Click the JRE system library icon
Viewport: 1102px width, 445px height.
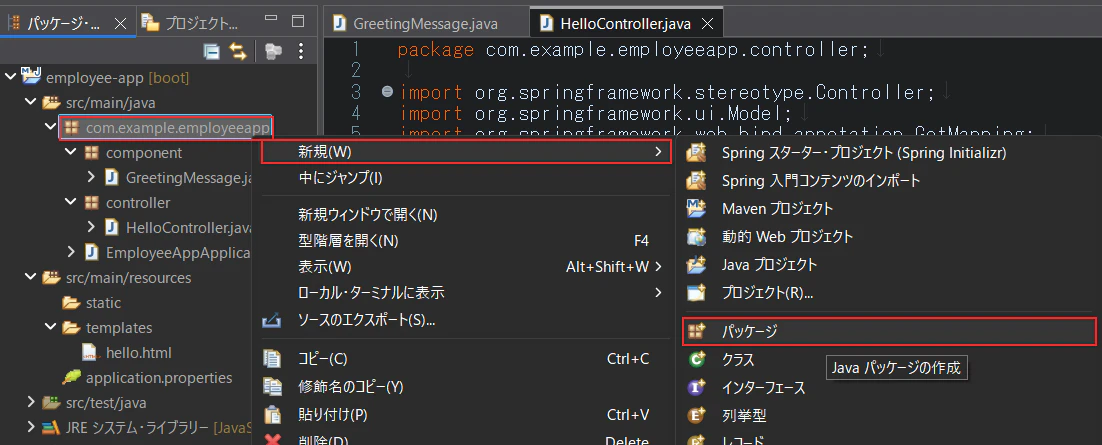[x=51, y=427]
